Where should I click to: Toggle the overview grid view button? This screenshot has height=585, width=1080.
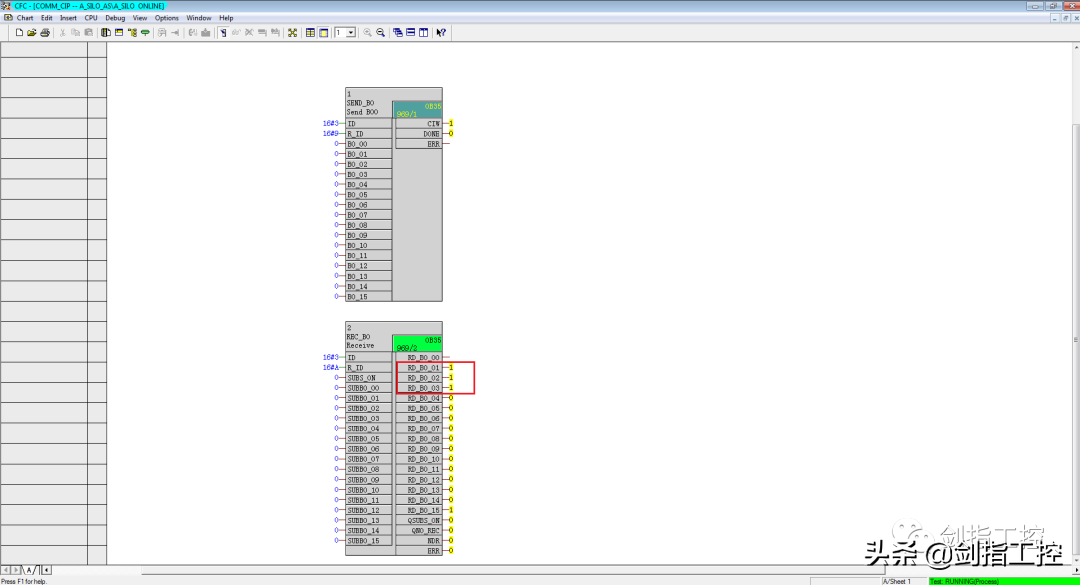click(x=323, y=33)
